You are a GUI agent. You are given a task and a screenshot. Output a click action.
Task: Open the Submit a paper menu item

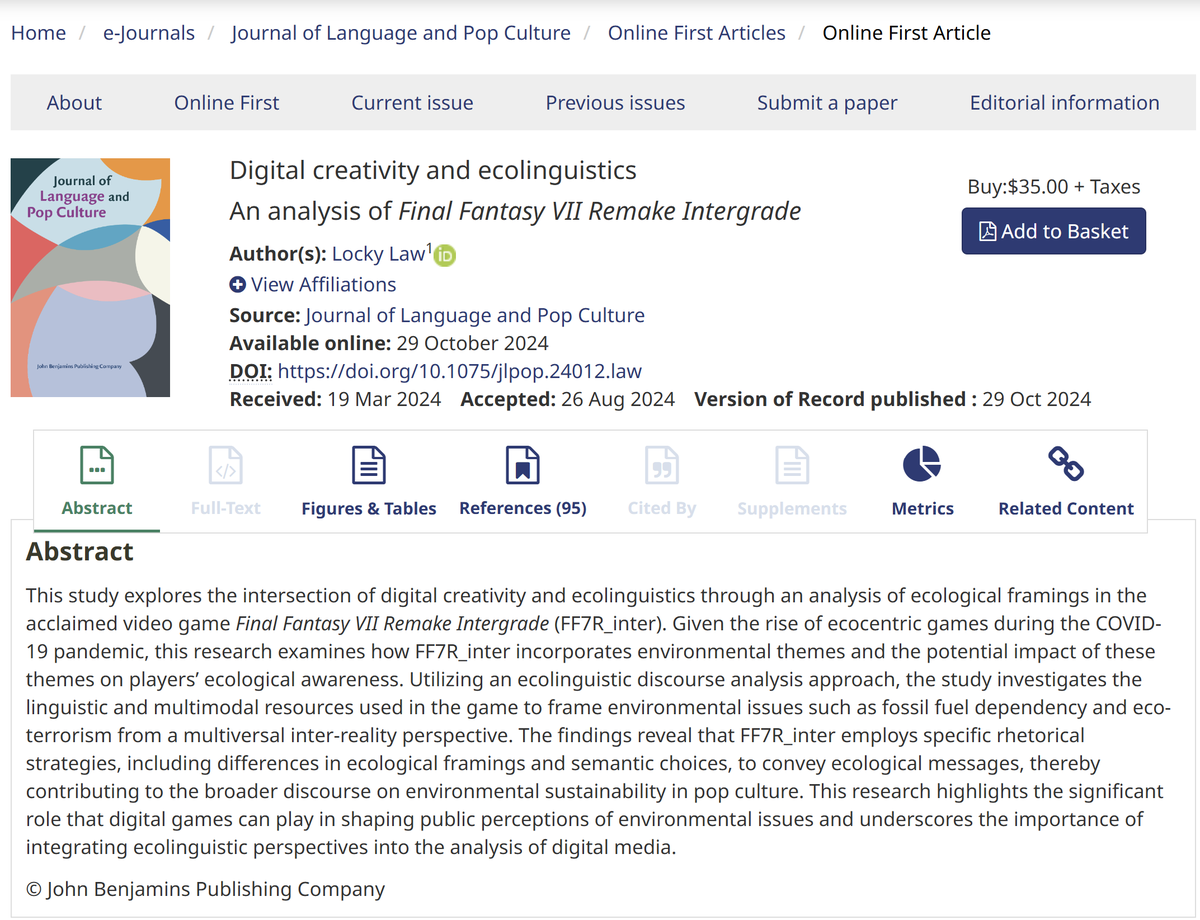tap(827, 103)
